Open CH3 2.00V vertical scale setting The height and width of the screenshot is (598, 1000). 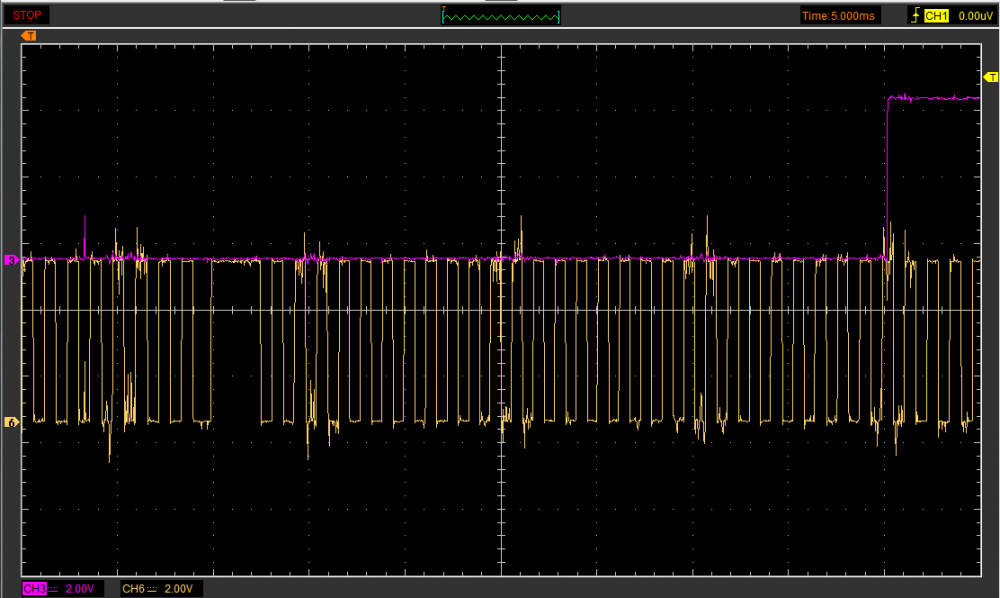[78, 588]
